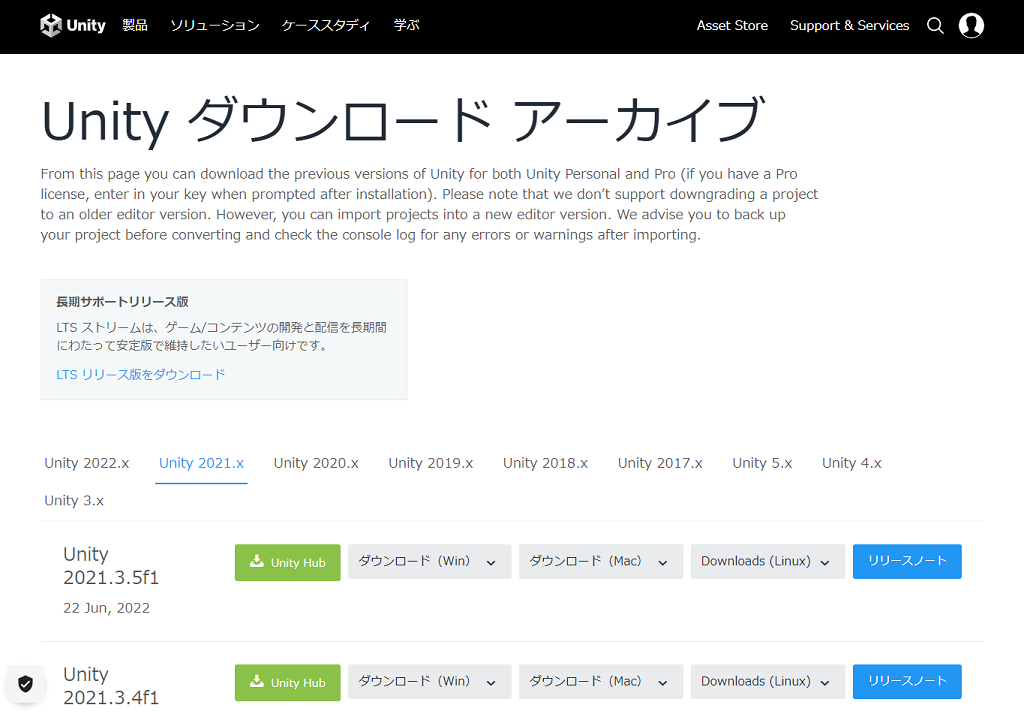This screenshot has height=714, width=1024.
Task: Select the Unity 2019.x tab
Action: (x=431, y=463)
